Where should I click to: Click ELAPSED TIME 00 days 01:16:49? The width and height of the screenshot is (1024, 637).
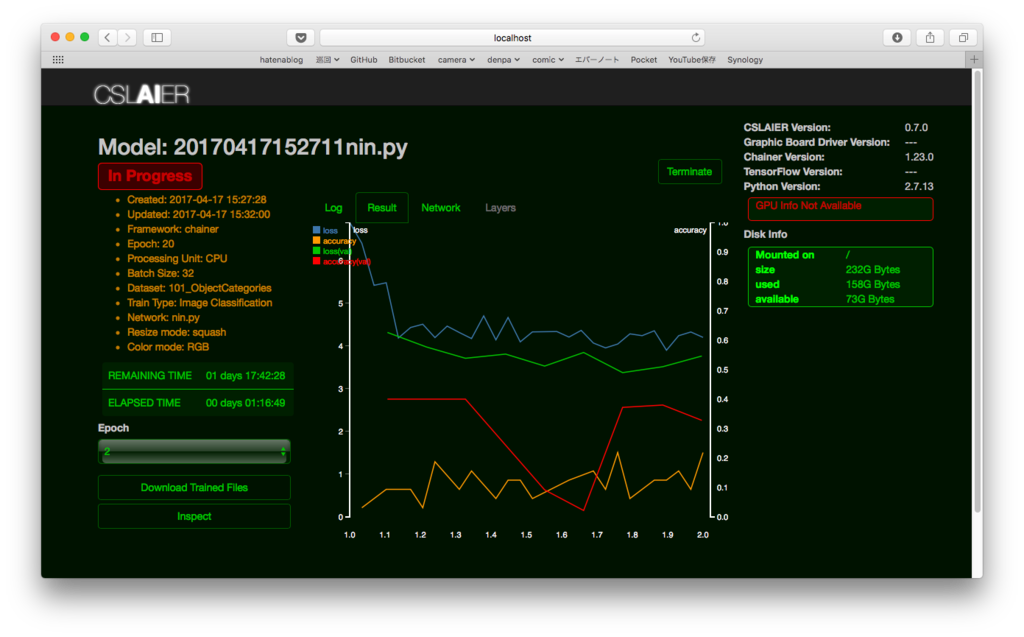click(x=197, y=403)
